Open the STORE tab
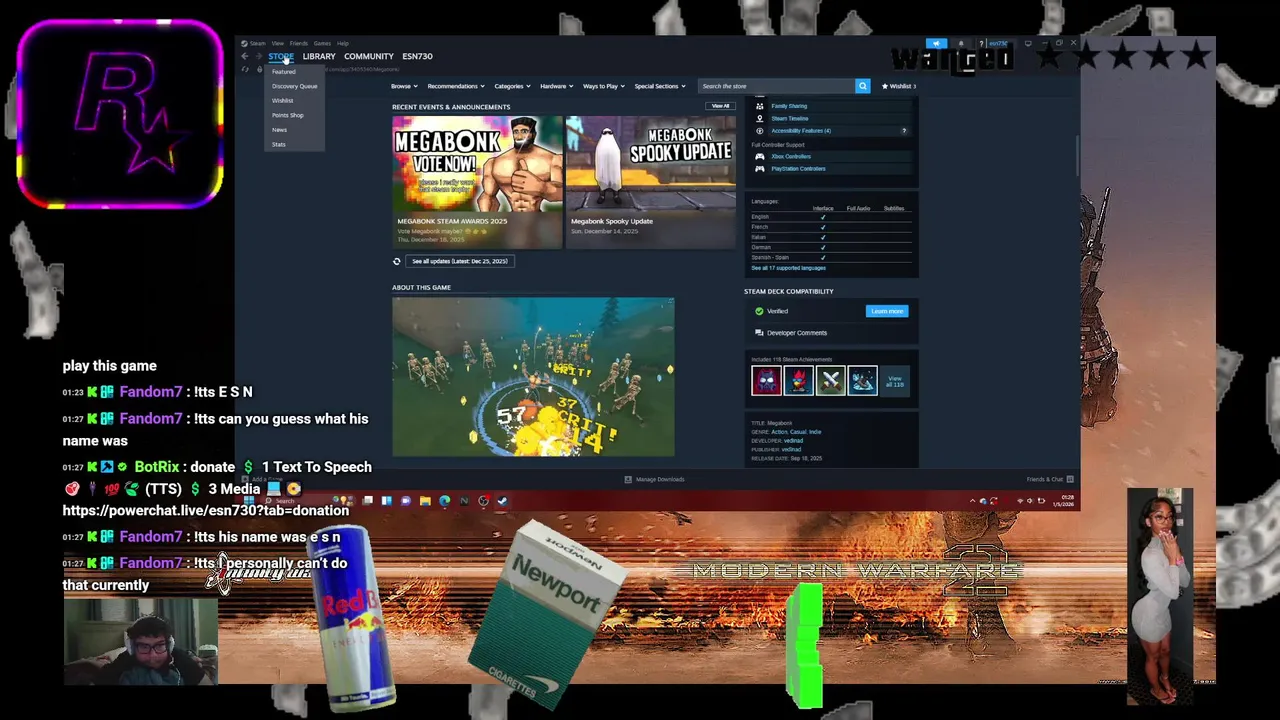 tap(281, 56)
